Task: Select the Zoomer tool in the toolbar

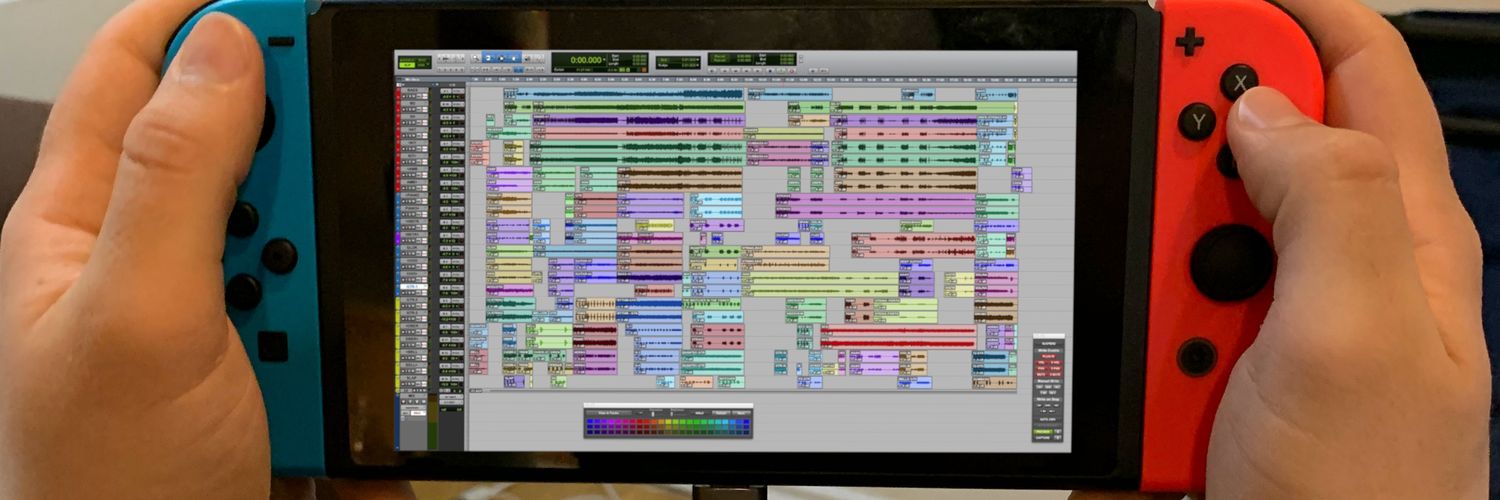Action: (476, 58)
